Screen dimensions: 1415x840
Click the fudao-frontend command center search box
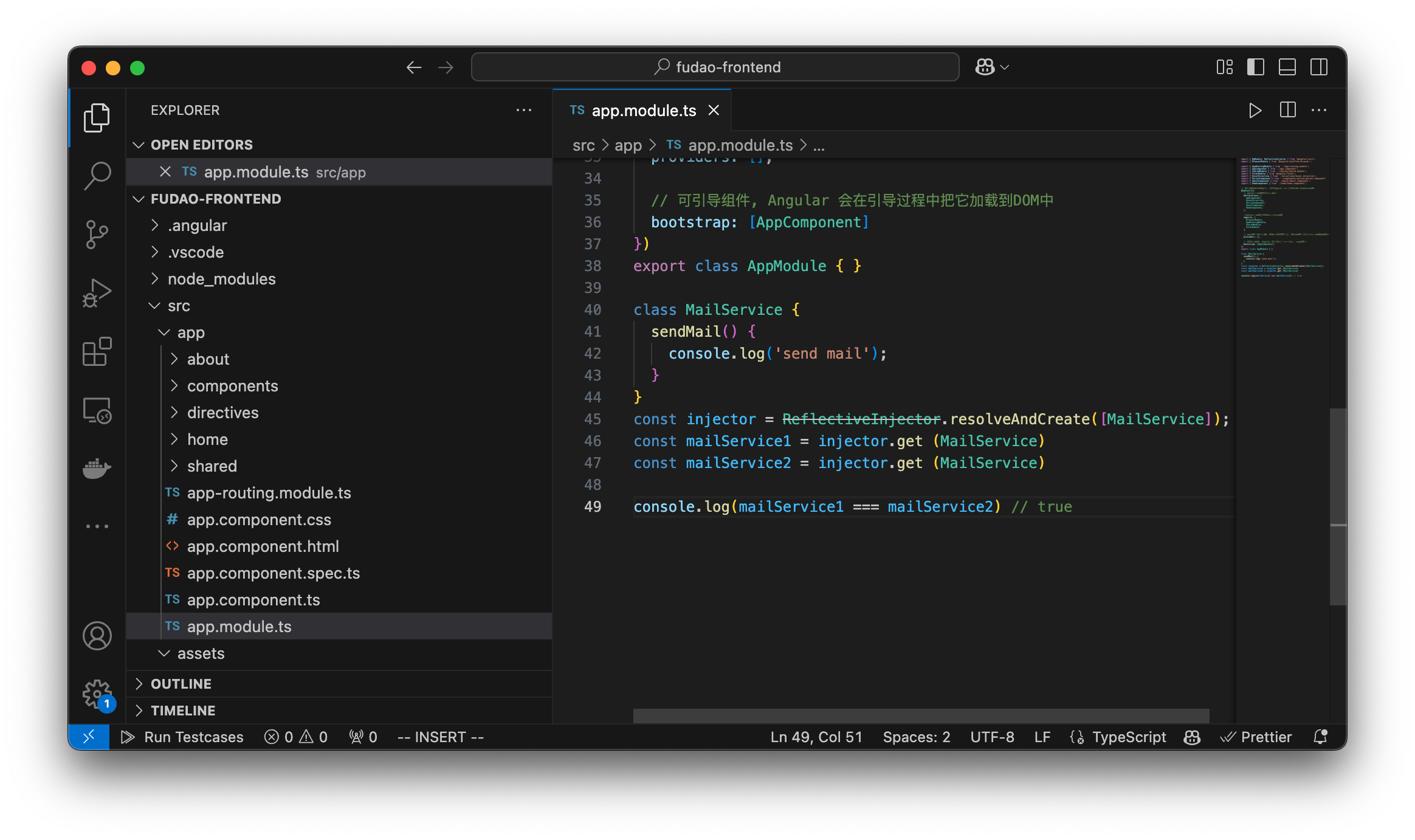(x=716, y=67)
